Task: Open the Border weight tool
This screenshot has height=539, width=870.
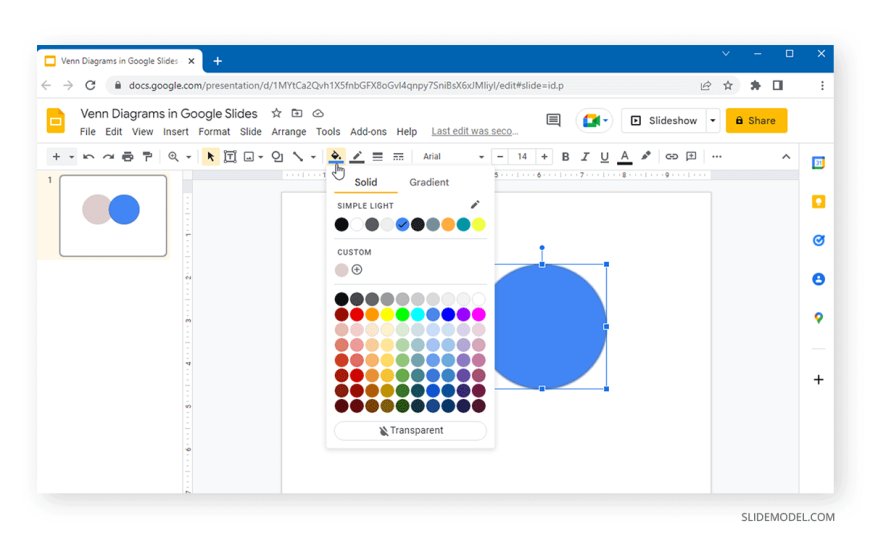Action: point(377,157)
